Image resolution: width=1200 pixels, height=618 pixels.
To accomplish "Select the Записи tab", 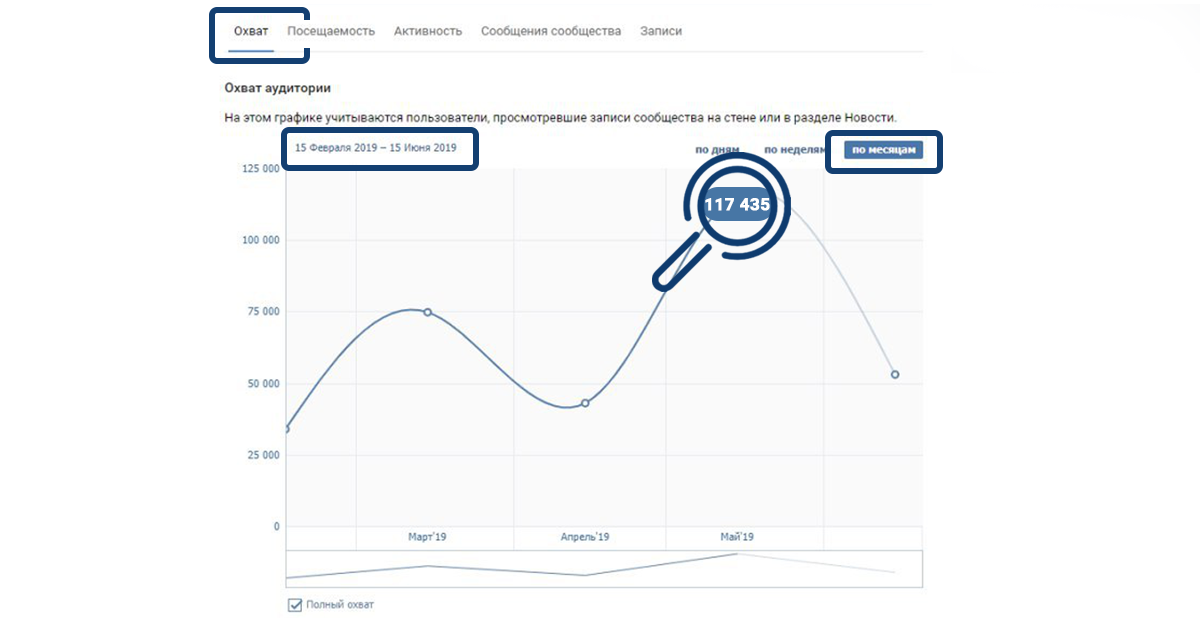I will tap(661, 31).
